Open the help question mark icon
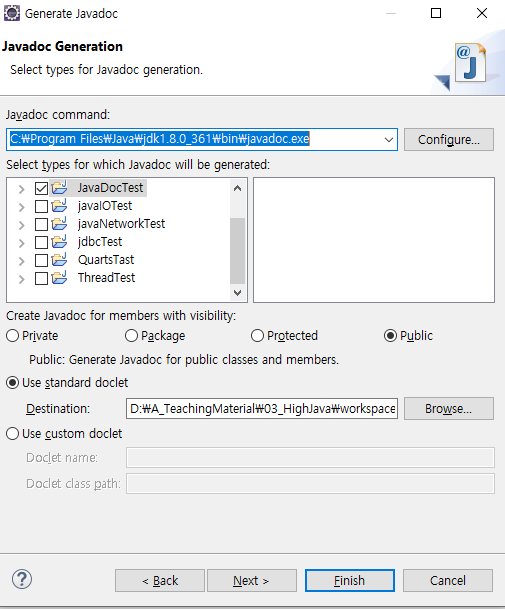The image size is (505, 609). pyautogui.click(x=22, y=579)
